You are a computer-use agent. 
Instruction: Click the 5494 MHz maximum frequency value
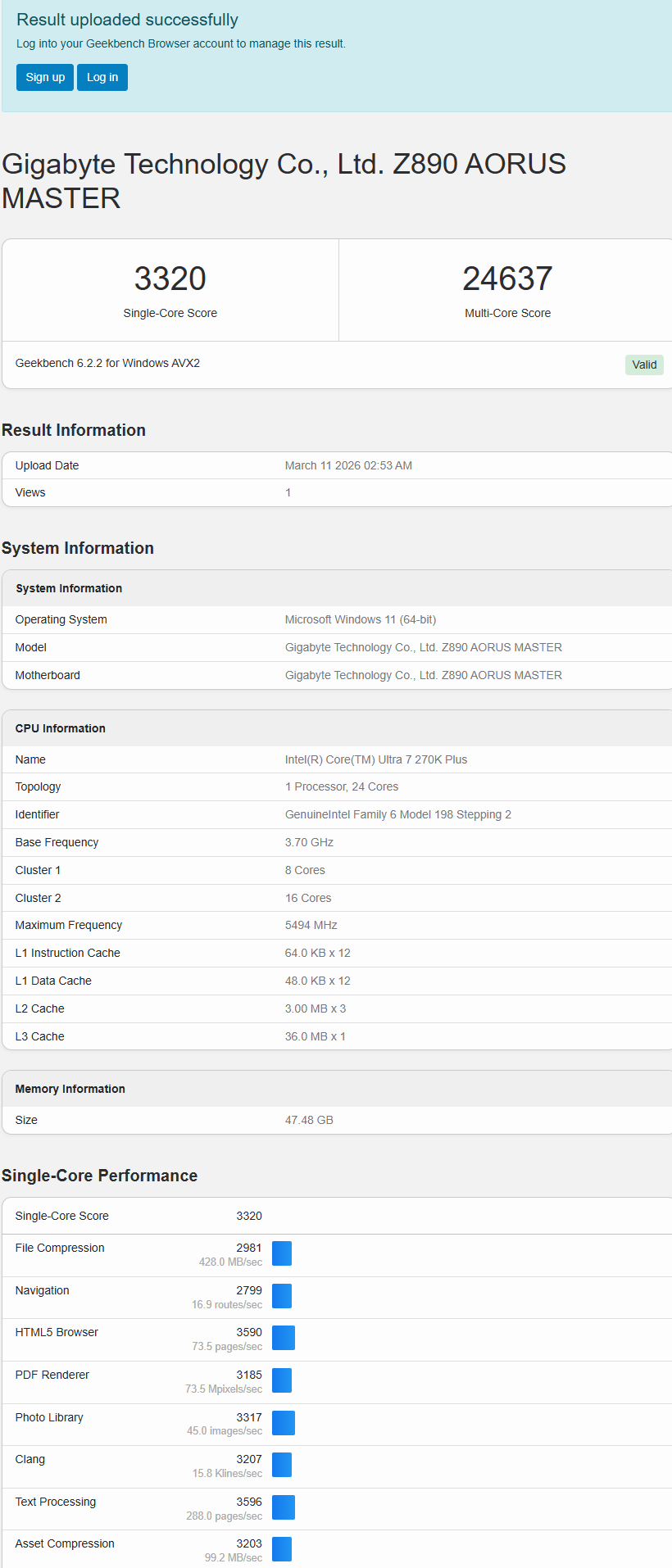311,925
